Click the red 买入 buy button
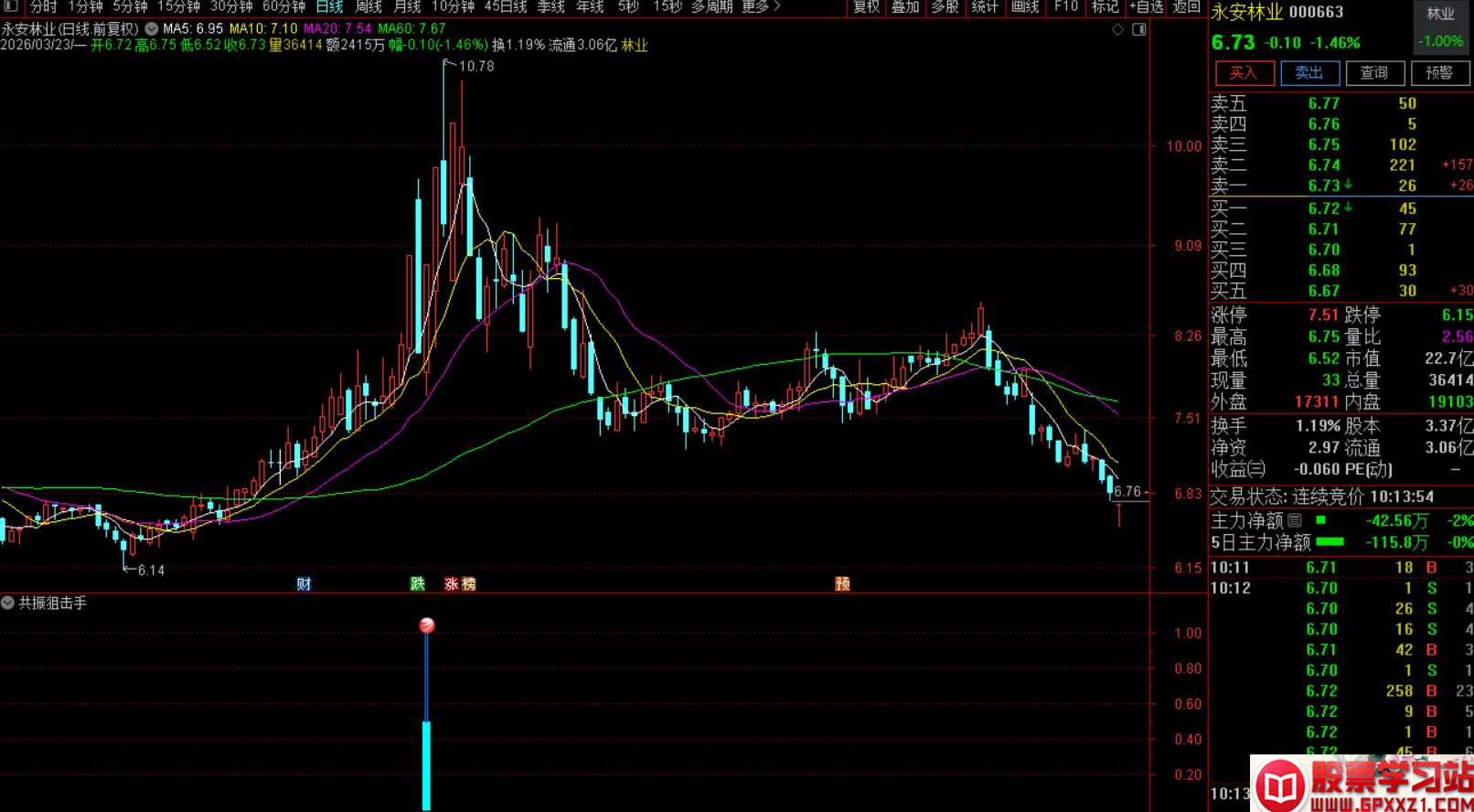This screenshot has height=812, width=1474. [x=1244, y=72]
